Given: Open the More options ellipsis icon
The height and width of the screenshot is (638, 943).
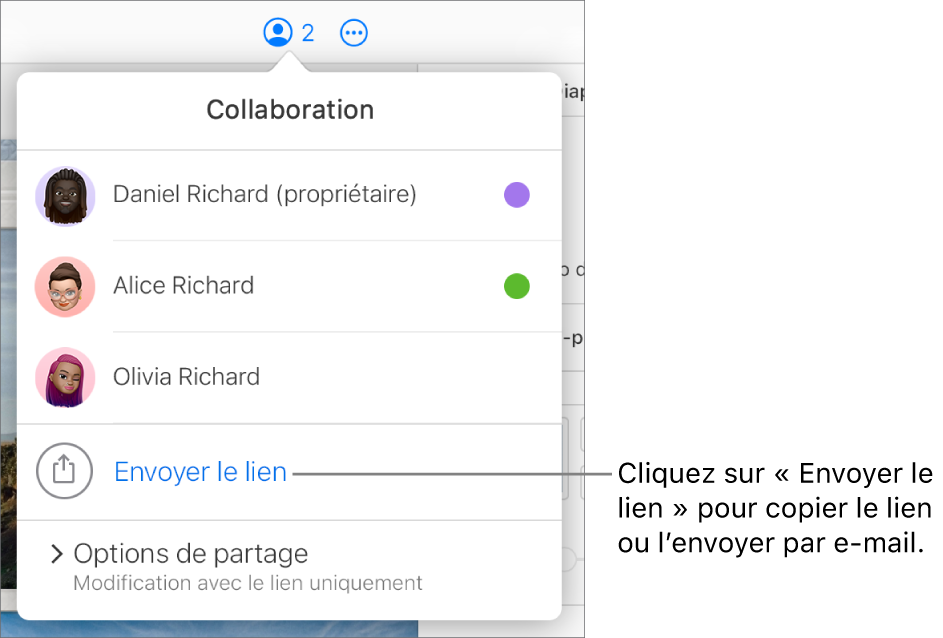Looking at the screenshot, I should (353, 31).
